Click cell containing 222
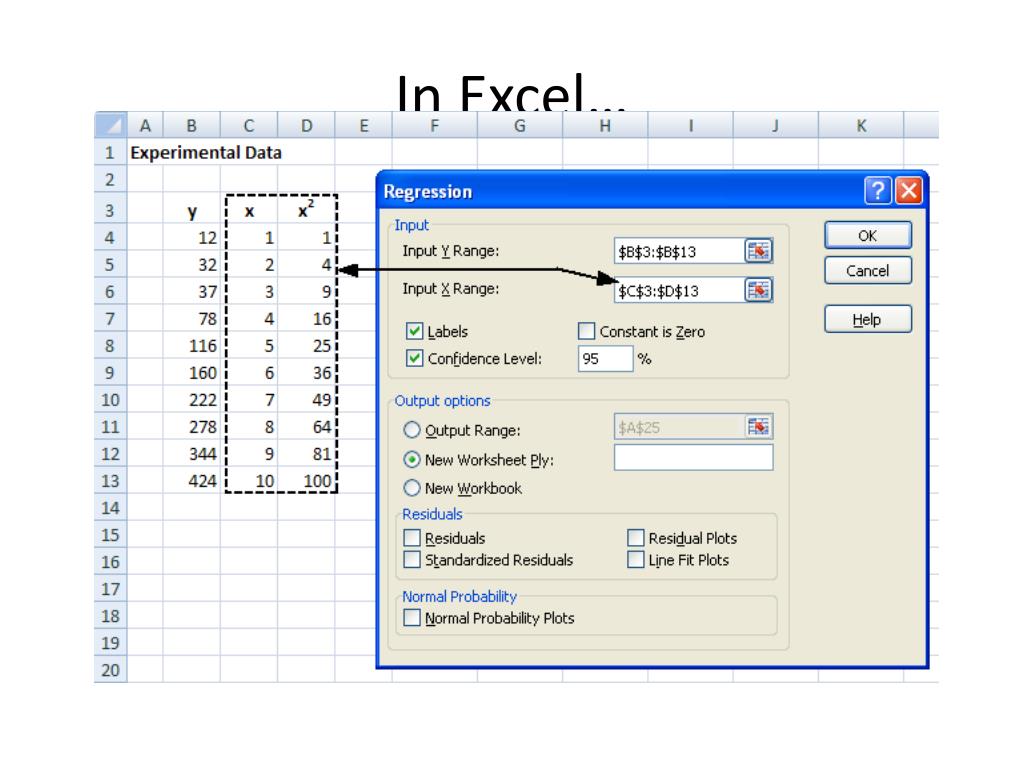The image size is (1024, 768). pyautogui.click(x=191, y=399)
